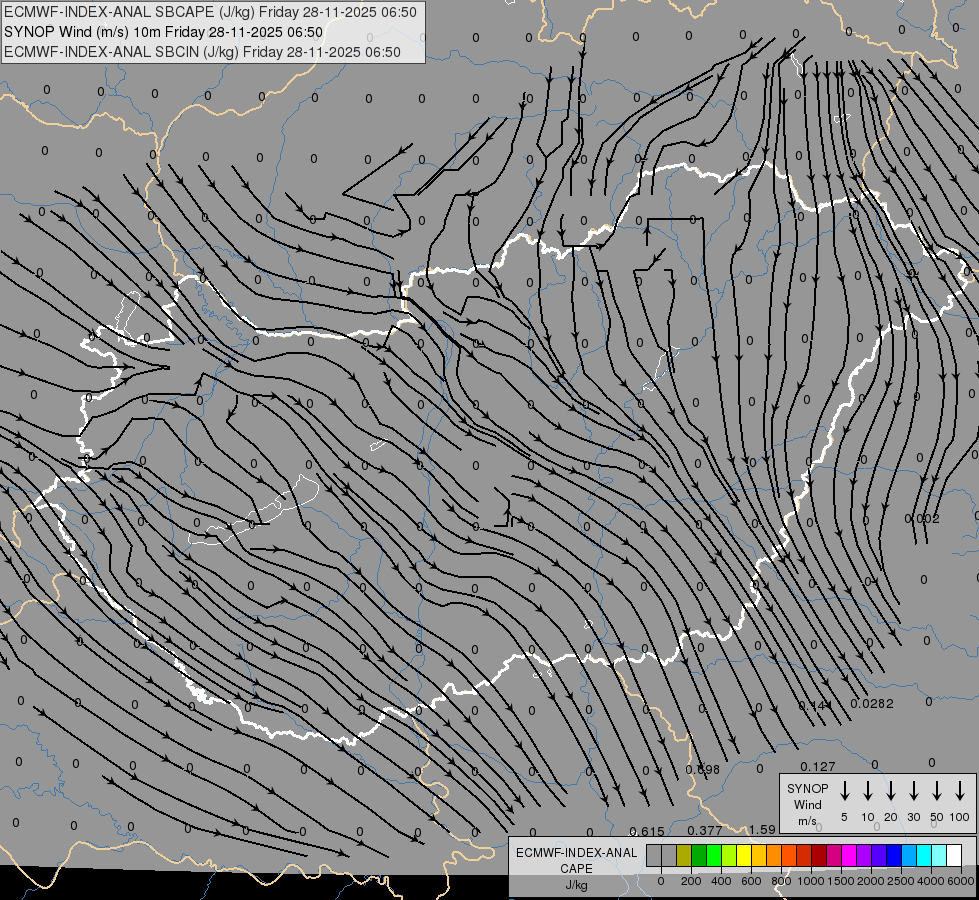Pick the light cyan swatch next to white

coord(939,855)
